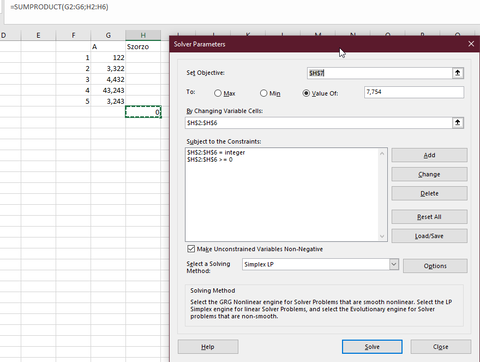
Task: Click constraints list scroll down arrow
Action: coord(382,236)
